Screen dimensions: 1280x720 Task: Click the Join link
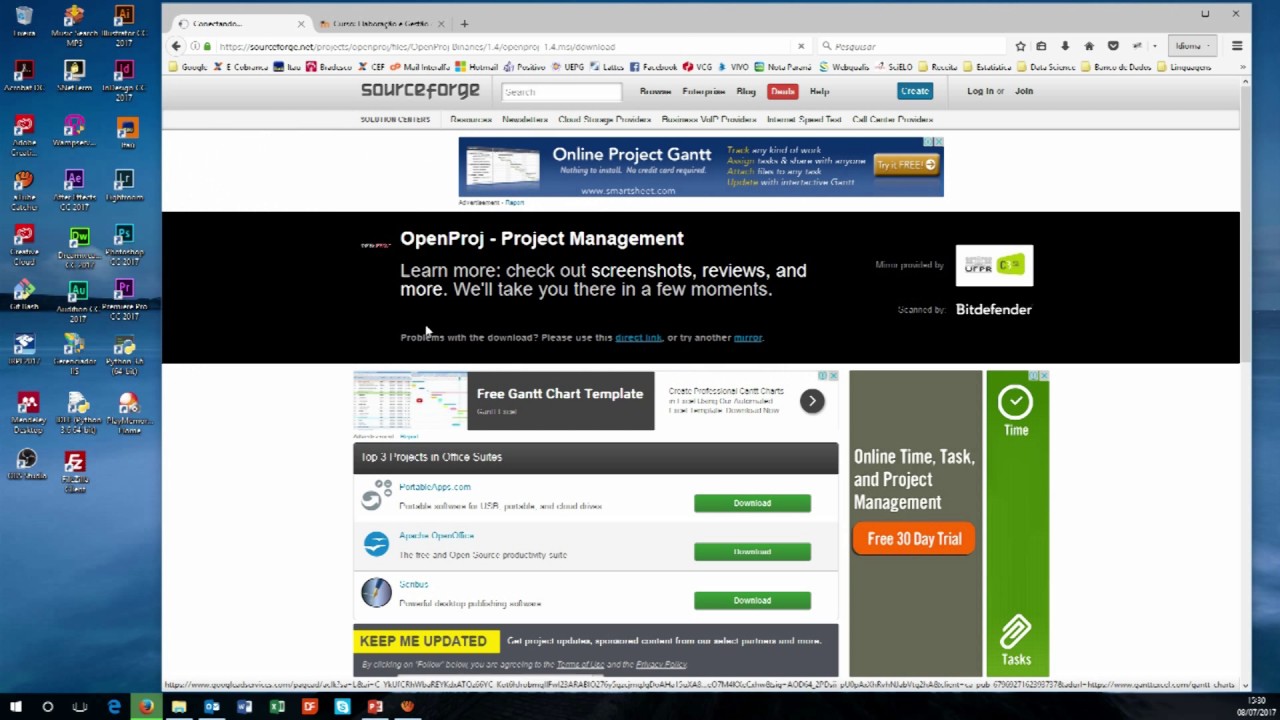tap(1024, 91)
